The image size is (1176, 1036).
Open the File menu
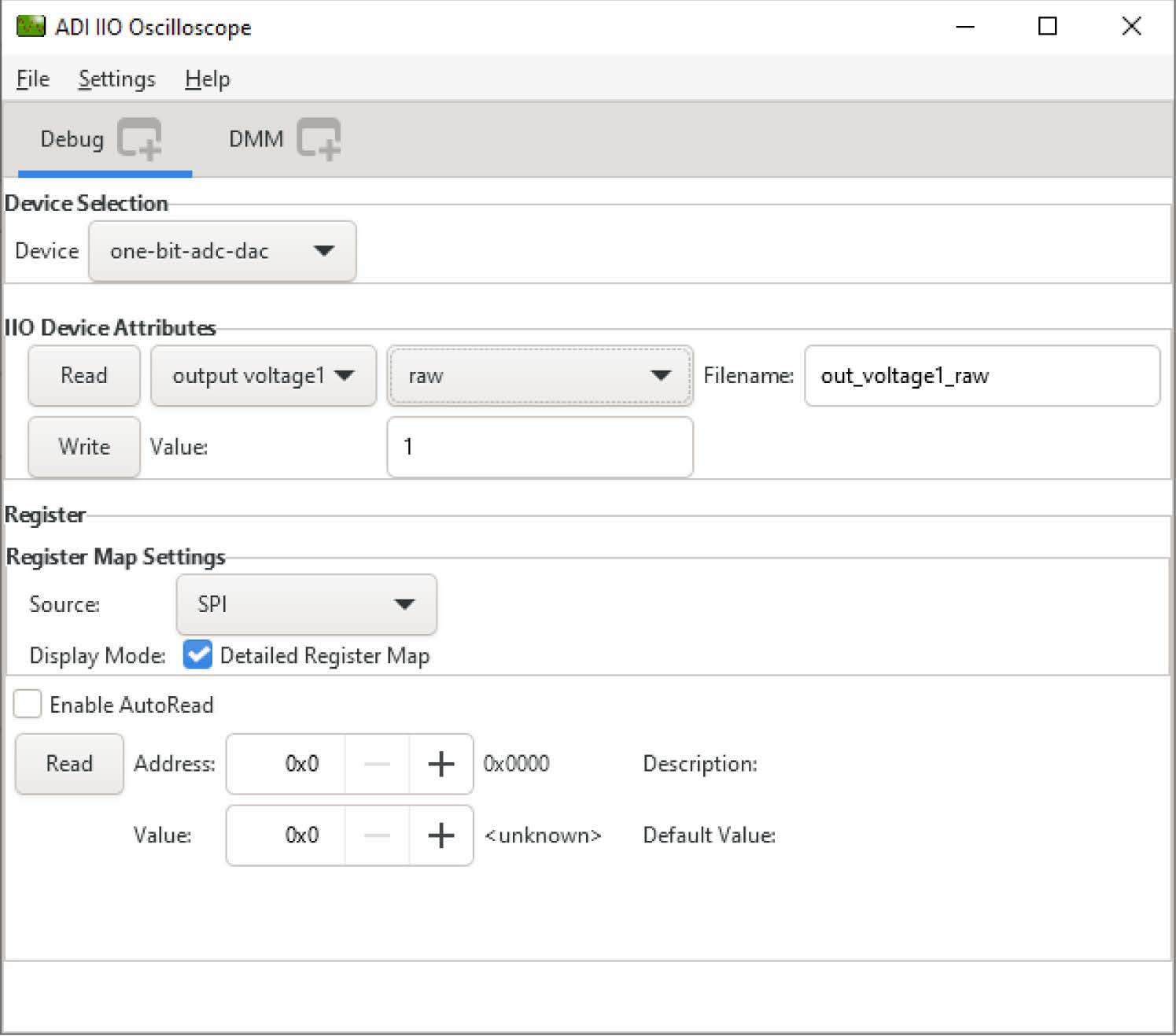(x=33, y=79)
